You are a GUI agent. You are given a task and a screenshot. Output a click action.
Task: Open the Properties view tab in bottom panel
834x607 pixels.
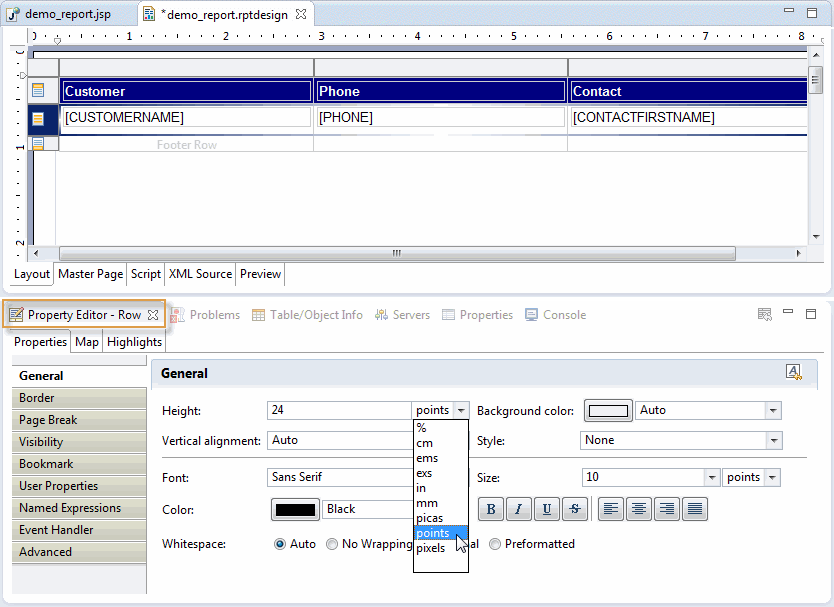pyautogui.click(x=478, y=315)
